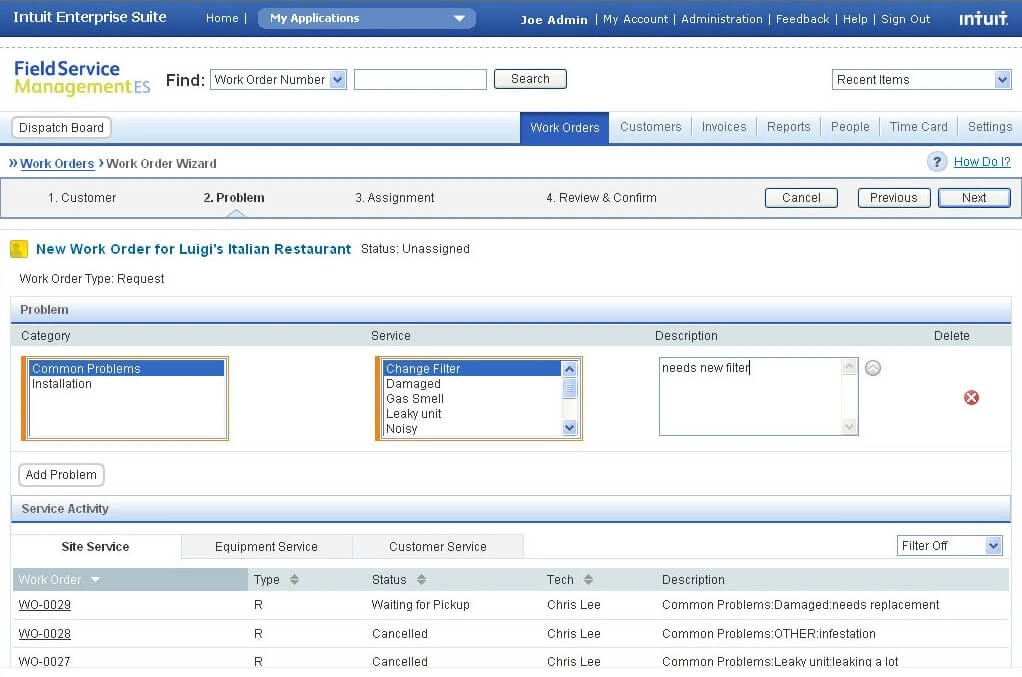This screenshot has height=677, width=1022.
Task: Go to wizard step 4. Review & Confirm
Action: pos(601,198)
